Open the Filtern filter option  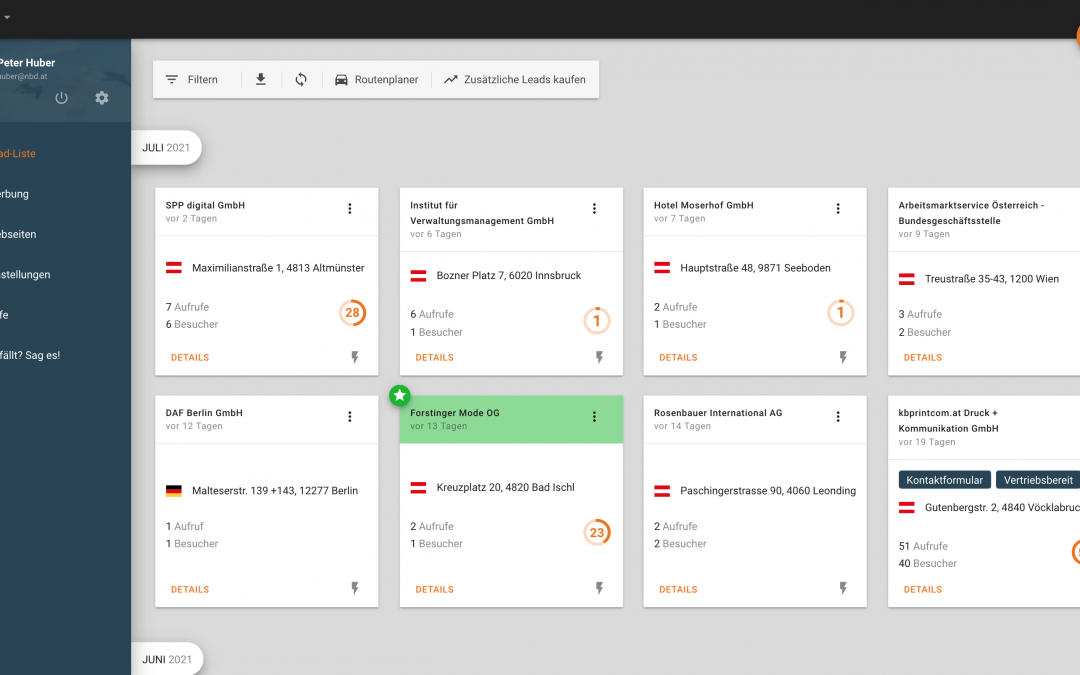coord(191,79)
